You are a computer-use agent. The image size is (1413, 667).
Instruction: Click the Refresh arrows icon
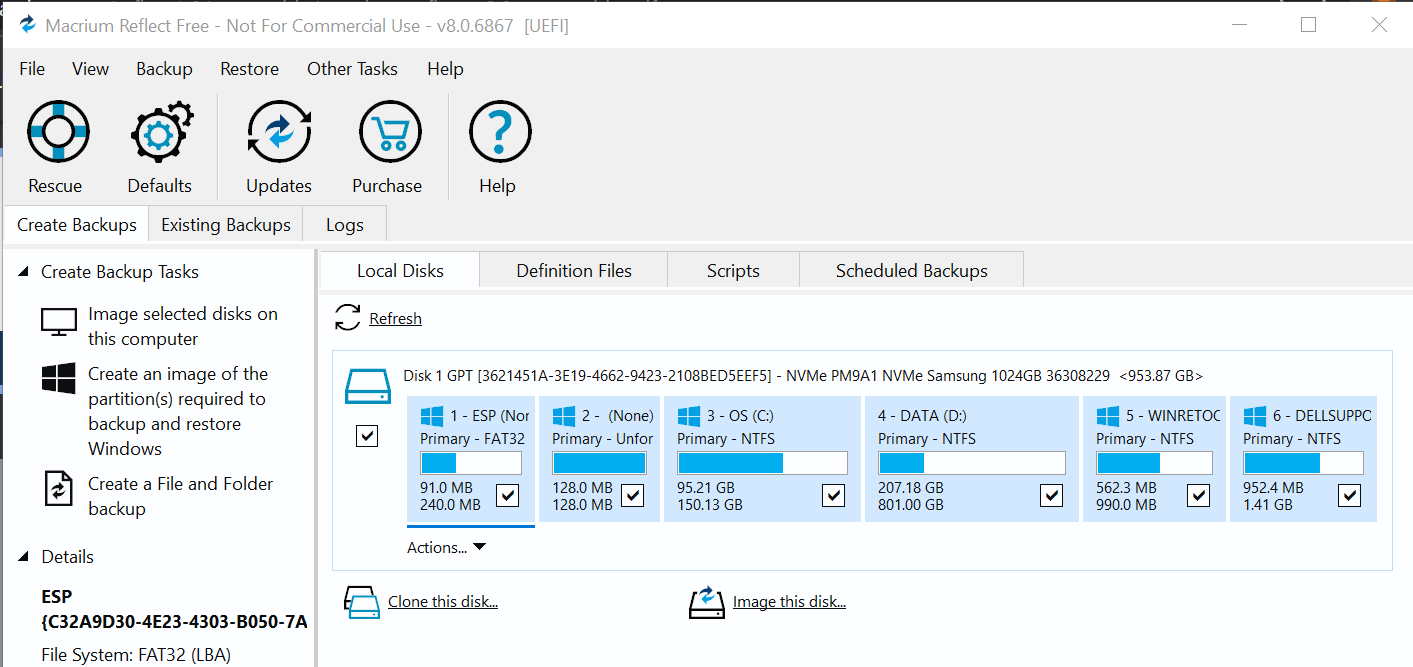pos(347,318)
